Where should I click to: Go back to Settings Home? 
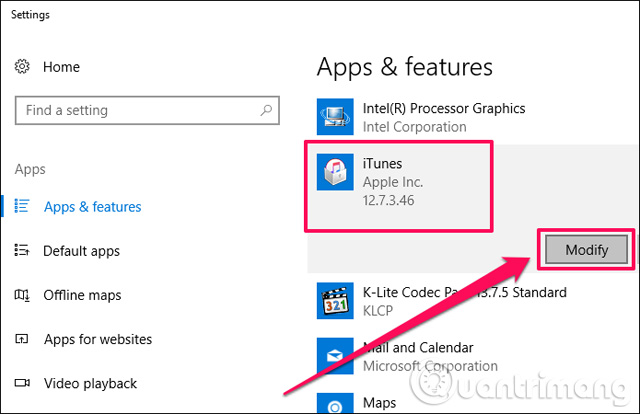60,67
